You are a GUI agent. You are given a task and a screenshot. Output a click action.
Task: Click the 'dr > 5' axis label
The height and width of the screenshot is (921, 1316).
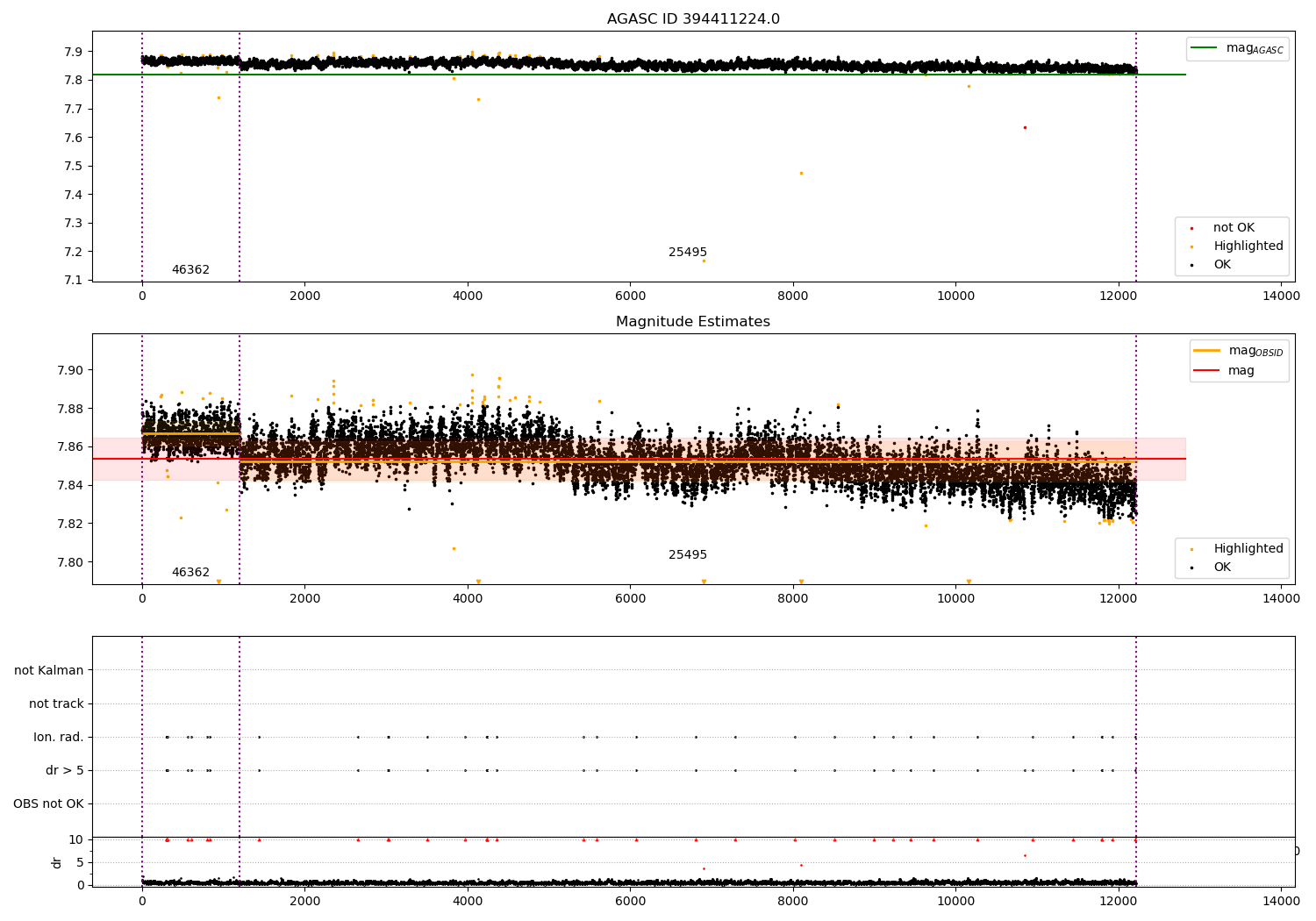click(65, 771)
